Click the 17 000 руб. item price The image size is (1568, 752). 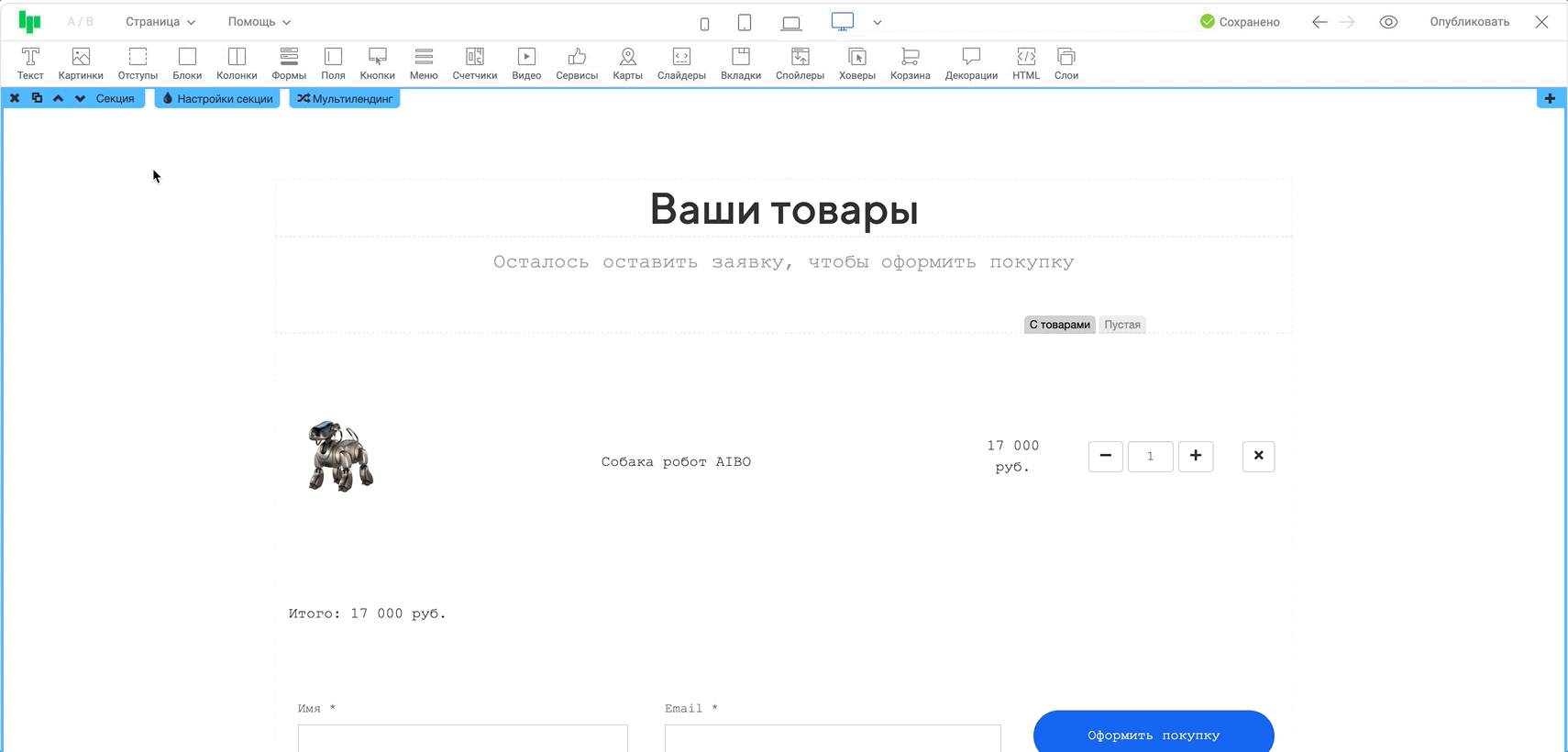(x=1013, y=456)
